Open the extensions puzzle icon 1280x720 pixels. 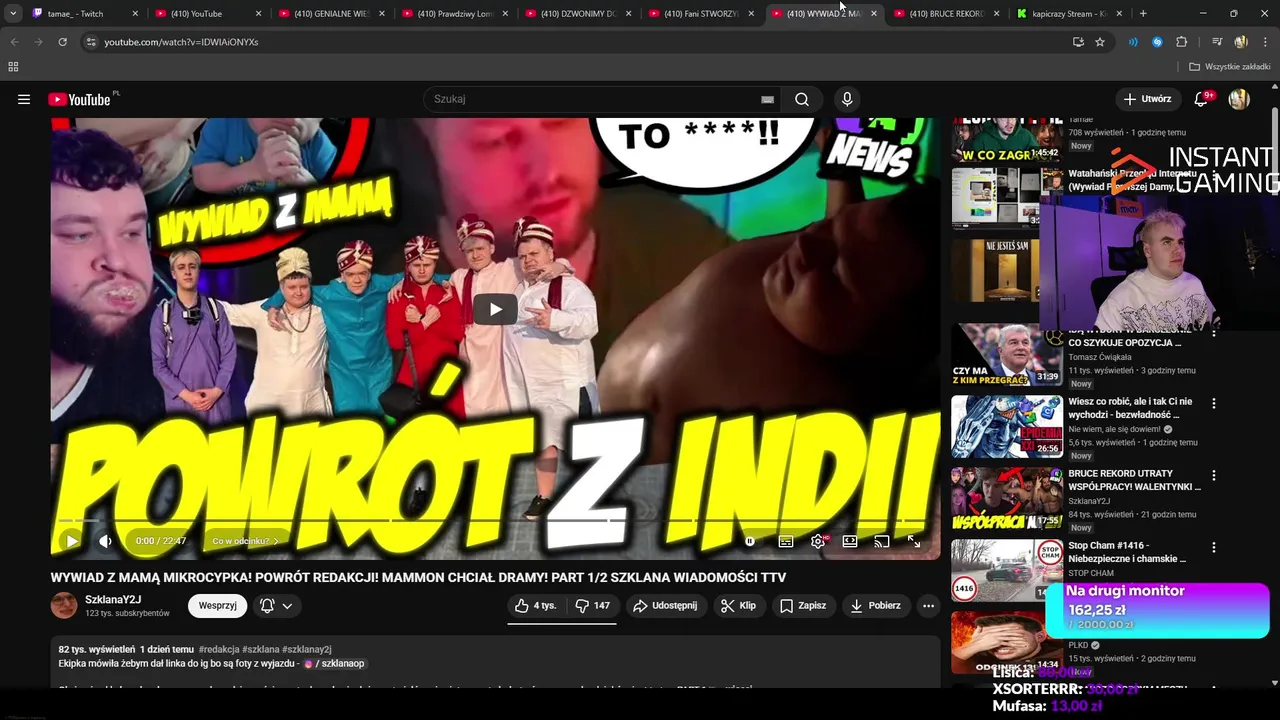[1182, 42]
